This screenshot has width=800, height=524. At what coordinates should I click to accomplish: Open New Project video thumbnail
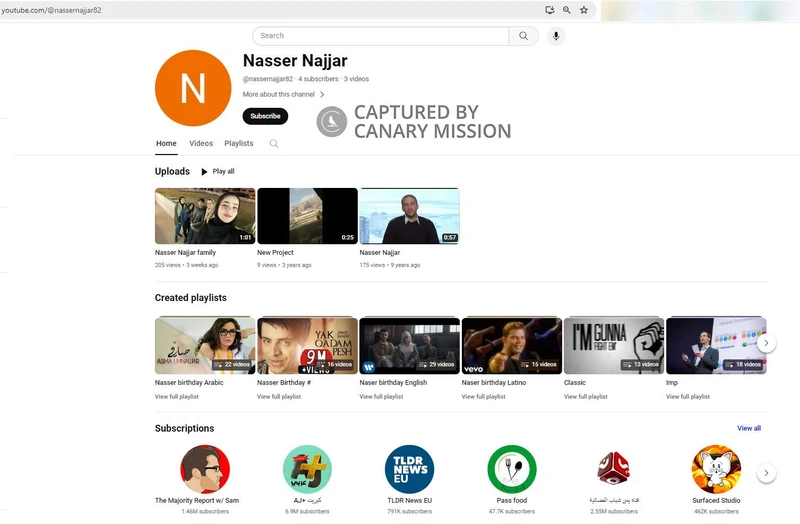click(307, 216)
